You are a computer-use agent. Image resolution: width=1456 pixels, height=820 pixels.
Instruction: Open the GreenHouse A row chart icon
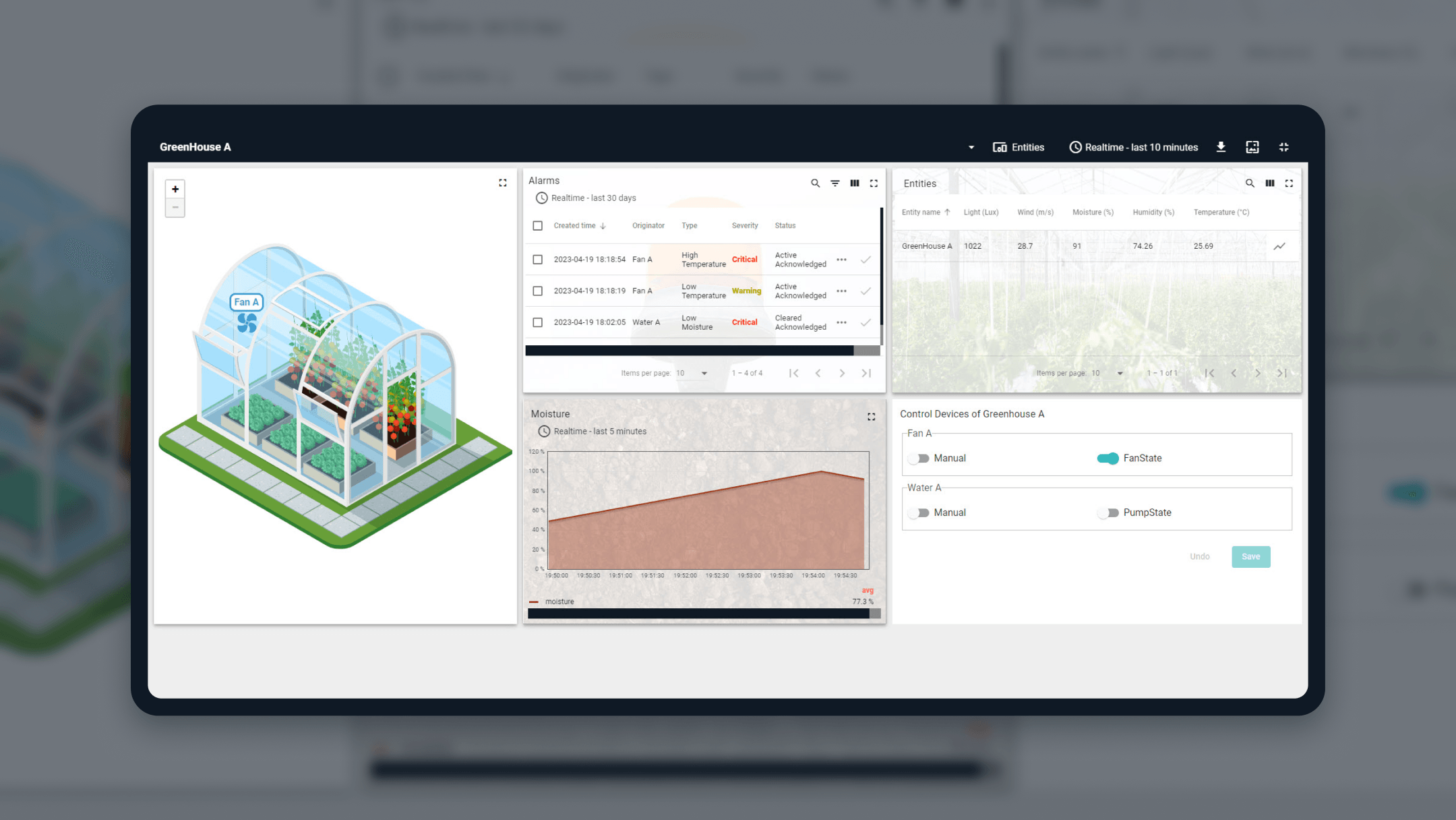pyautogui.click(x=1279, y=246)
